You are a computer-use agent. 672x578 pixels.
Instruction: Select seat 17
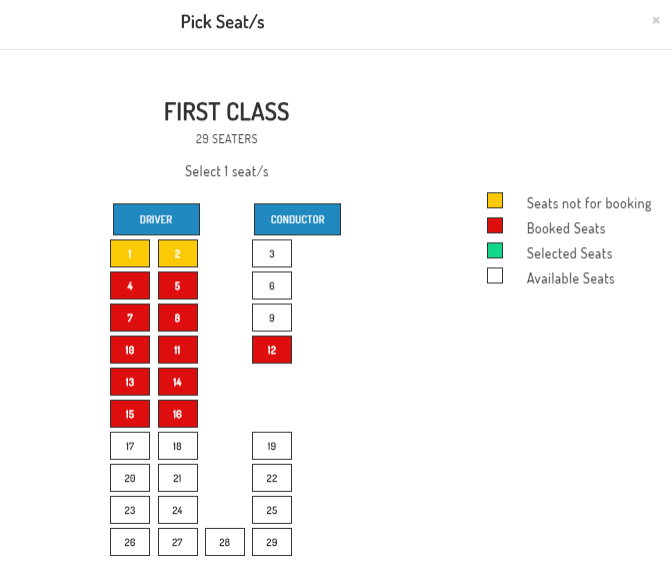(x=130, y=446)
